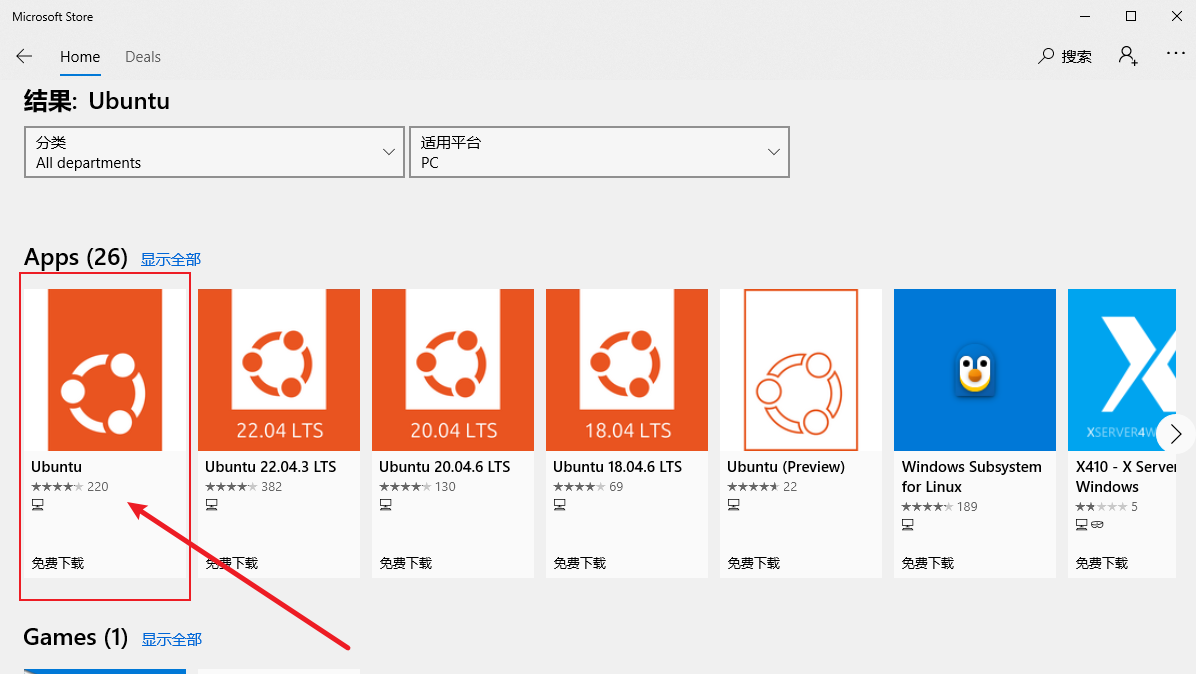Open the search magnifier (搜索)
1196x674 pixels.
pos(1065,56)
